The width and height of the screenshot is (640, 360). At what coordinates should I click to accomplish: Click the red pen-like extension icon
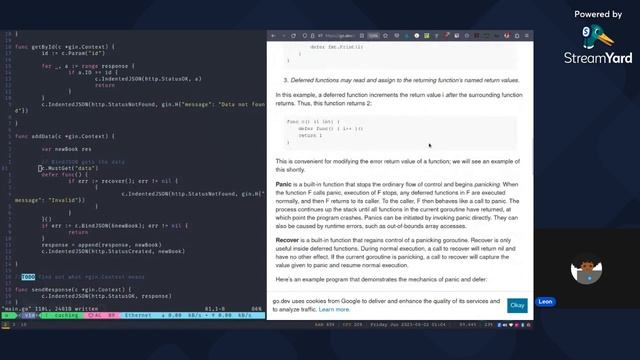click(447, 36)
